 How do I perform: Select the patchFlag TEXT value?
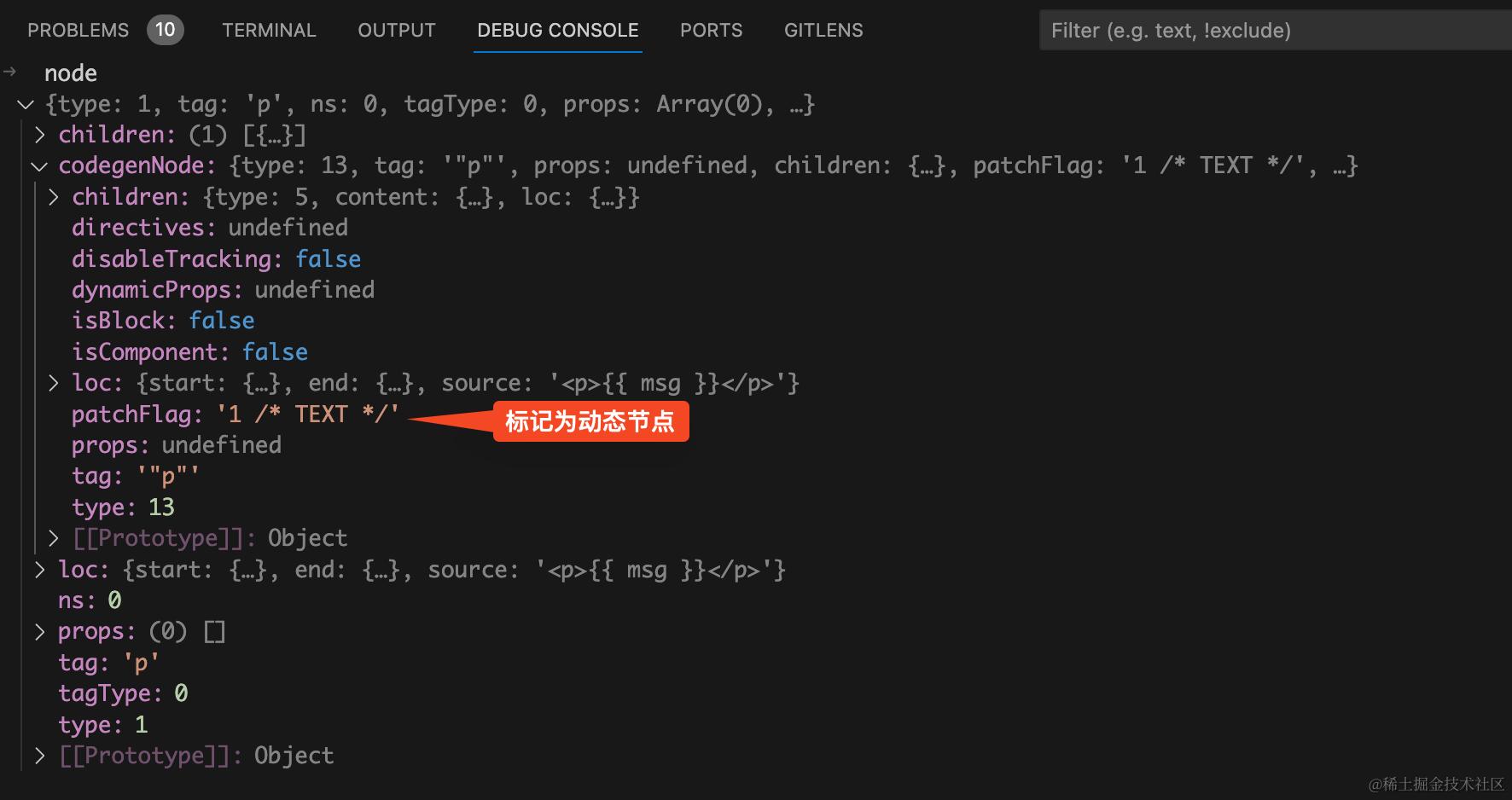(307, 414)
